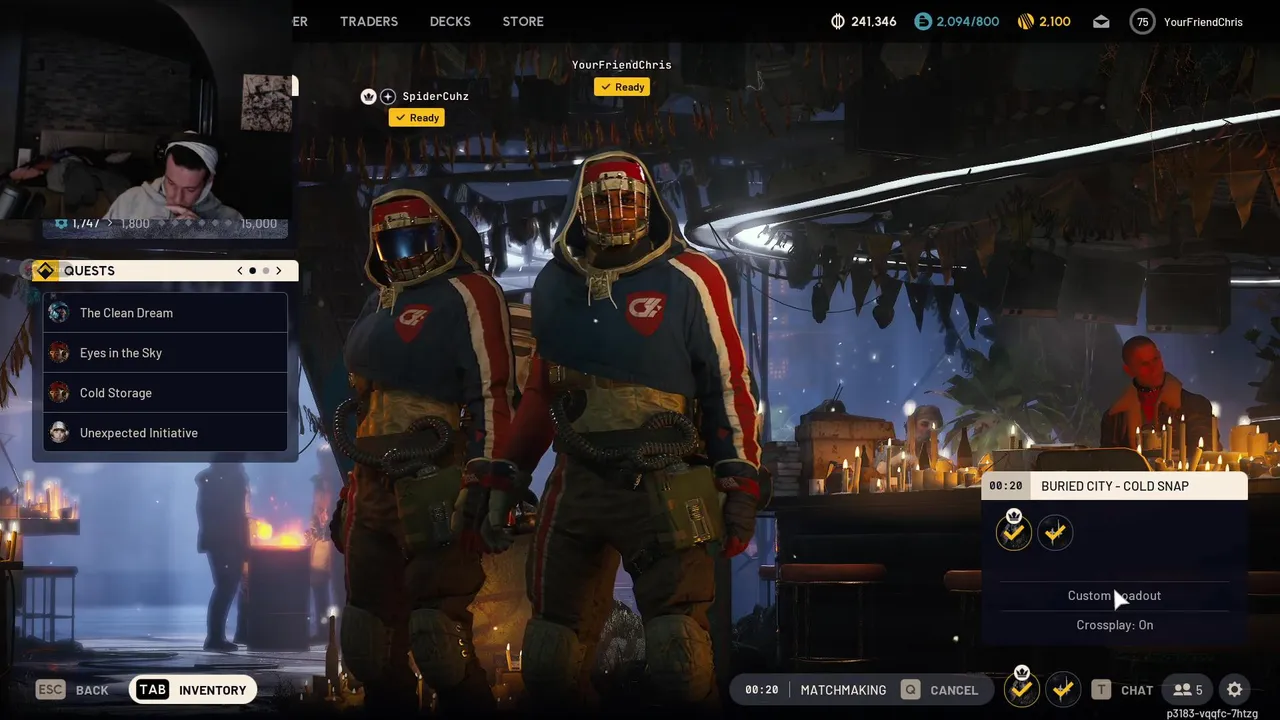Screen dimensions: 1280x720
Task: Select YourFriendChris name above character
Action: click(x=622, y=65)
